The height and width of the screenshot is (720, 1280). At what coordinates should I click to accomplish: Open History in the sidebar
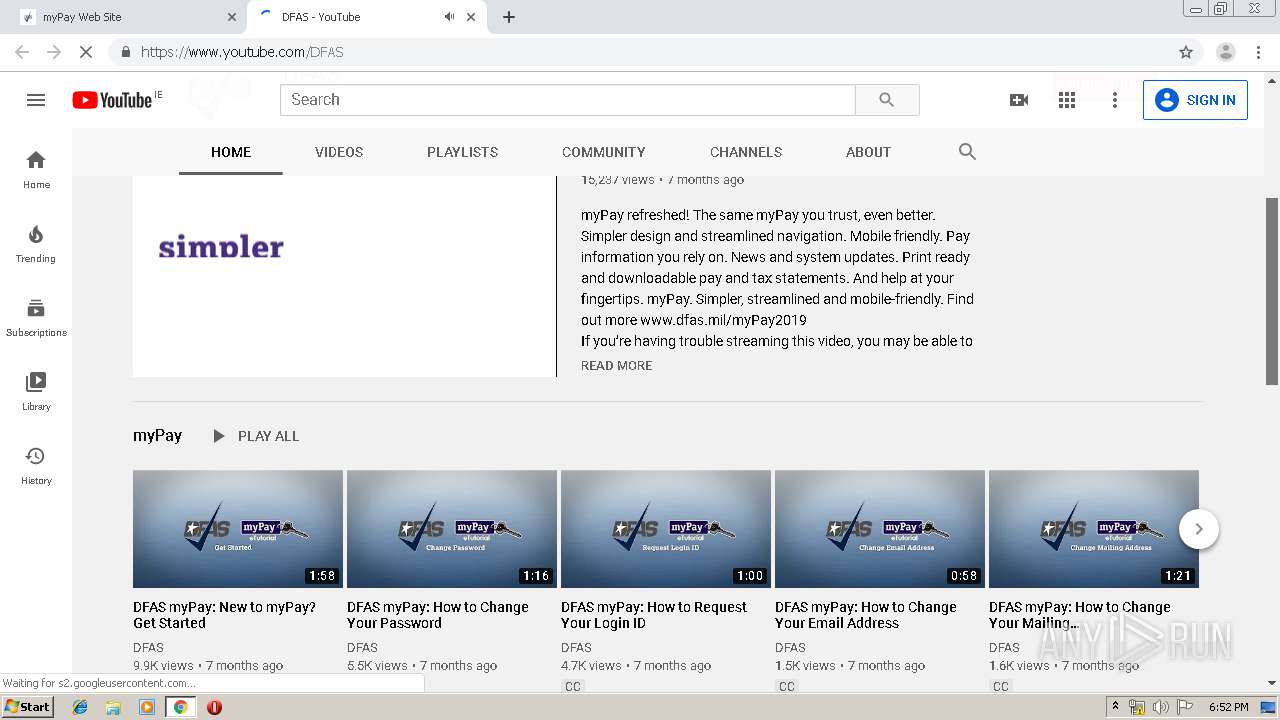click(x=36, y=466)
